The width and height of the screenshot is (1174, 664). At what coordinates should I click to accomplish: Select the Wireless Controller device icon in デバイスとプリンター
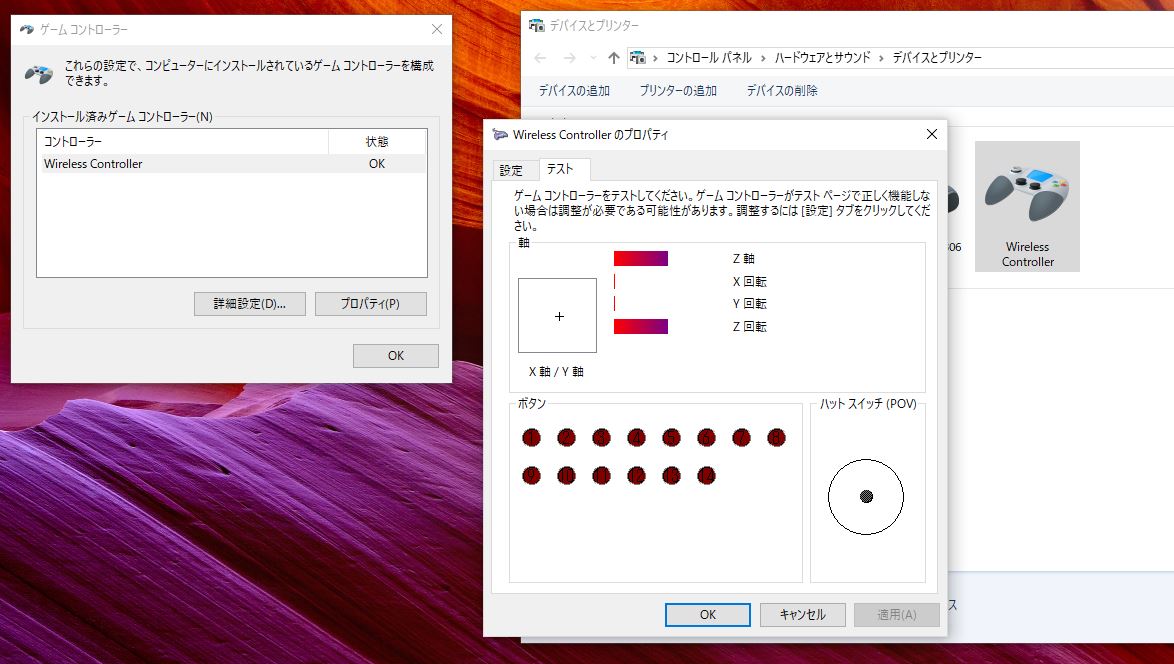(1027, 207)
